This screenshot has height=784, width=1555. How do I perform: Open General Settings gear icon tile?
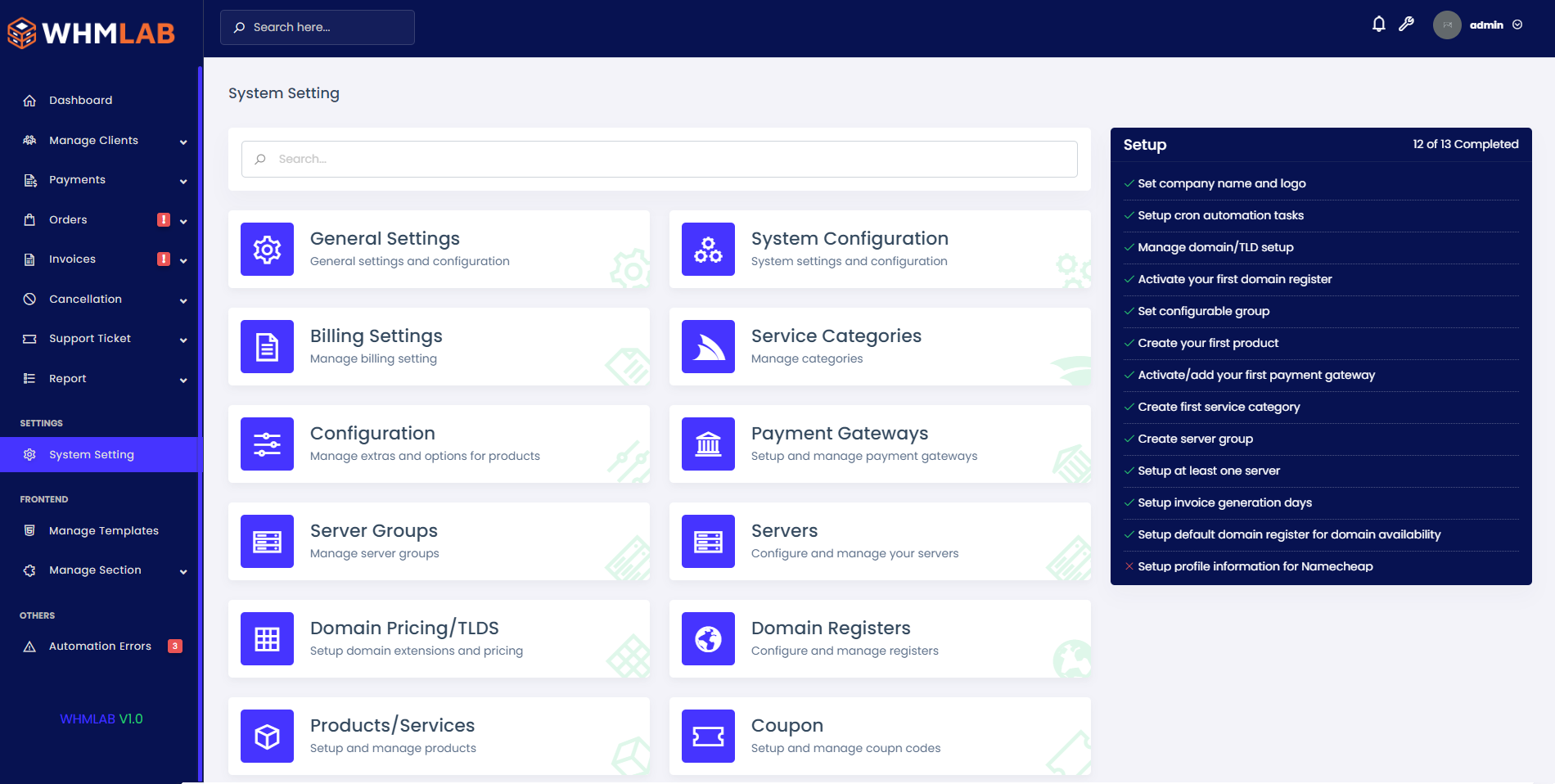coord(267,250)
